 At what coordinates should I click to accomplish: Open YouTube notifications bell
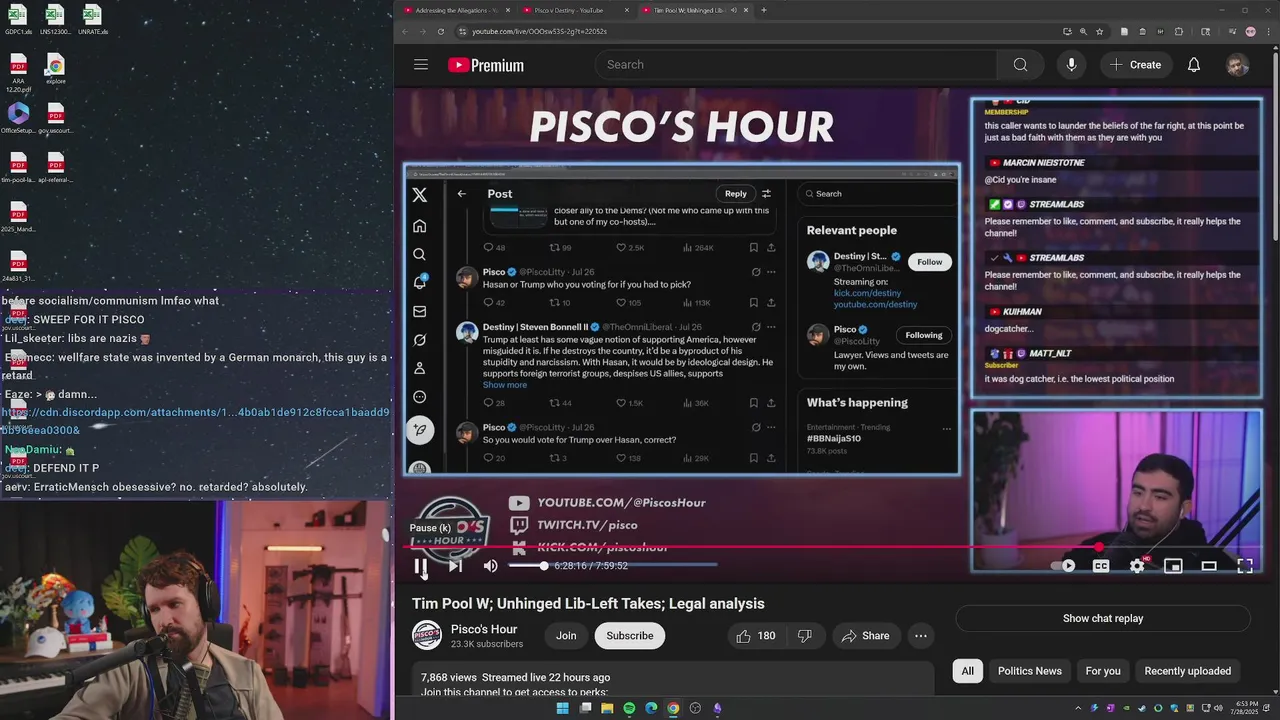1194,65
